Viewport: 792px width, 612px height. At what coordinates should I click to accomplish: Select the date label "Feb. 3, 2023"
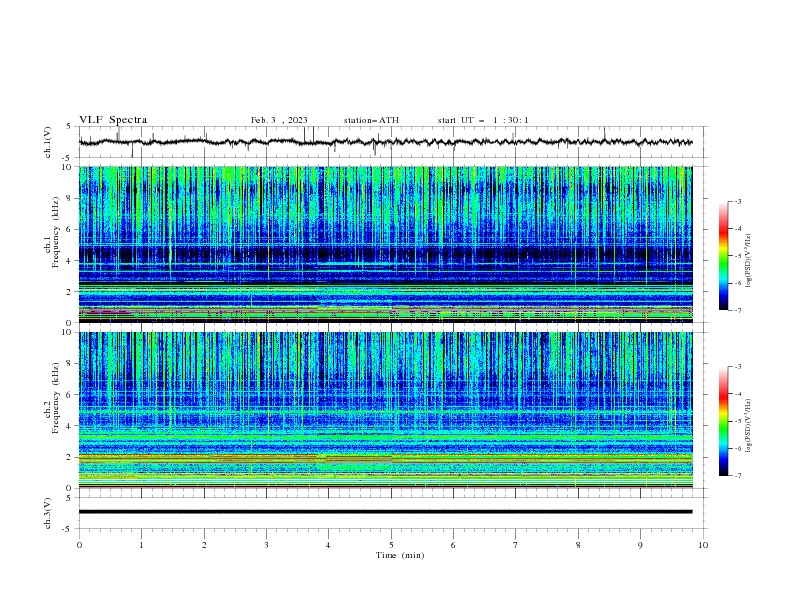tap(279, 120)
